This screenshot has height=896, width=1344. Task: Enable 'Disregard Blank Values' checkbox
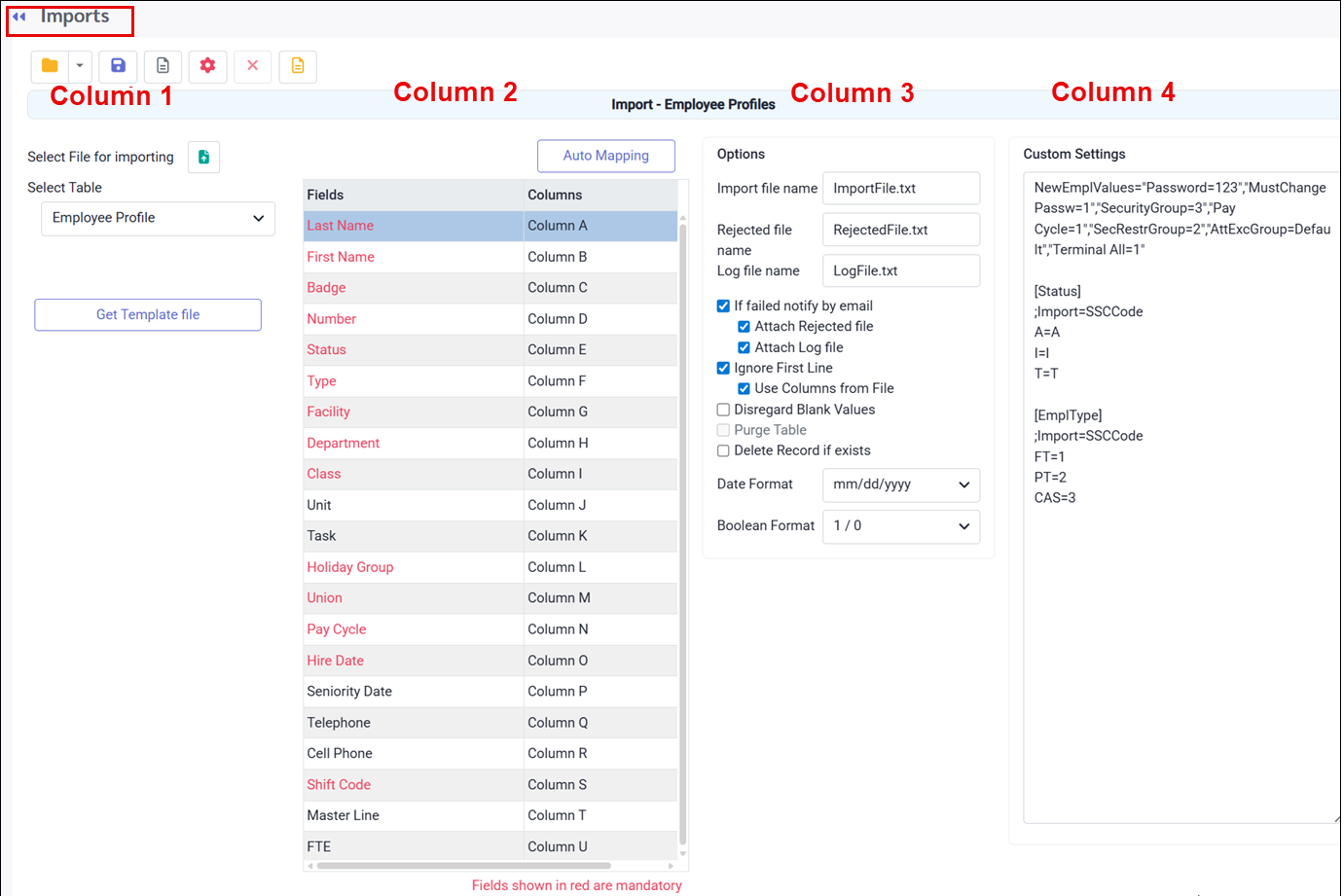click(723, 410)
